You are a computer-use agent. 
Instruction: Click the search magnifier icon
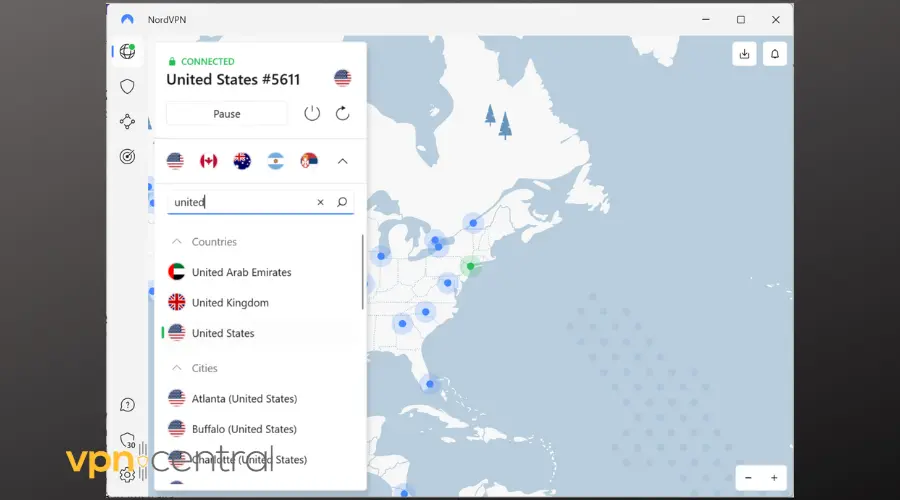pyautogui.click(x=342, y=202)
